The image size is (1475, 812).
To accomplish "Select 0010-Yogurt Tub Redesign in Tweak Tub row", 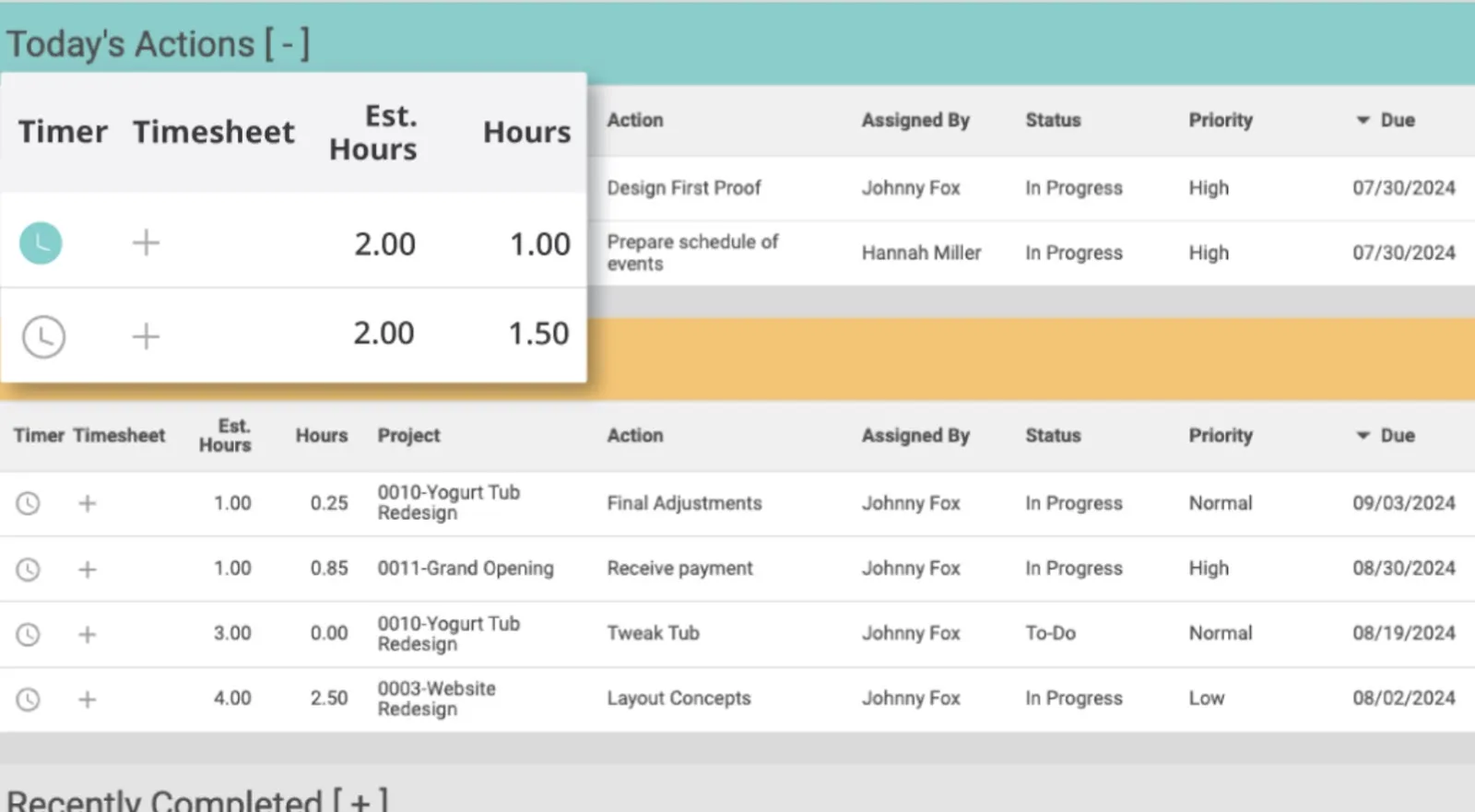I will pyautogui.click(x=448, y=633).
